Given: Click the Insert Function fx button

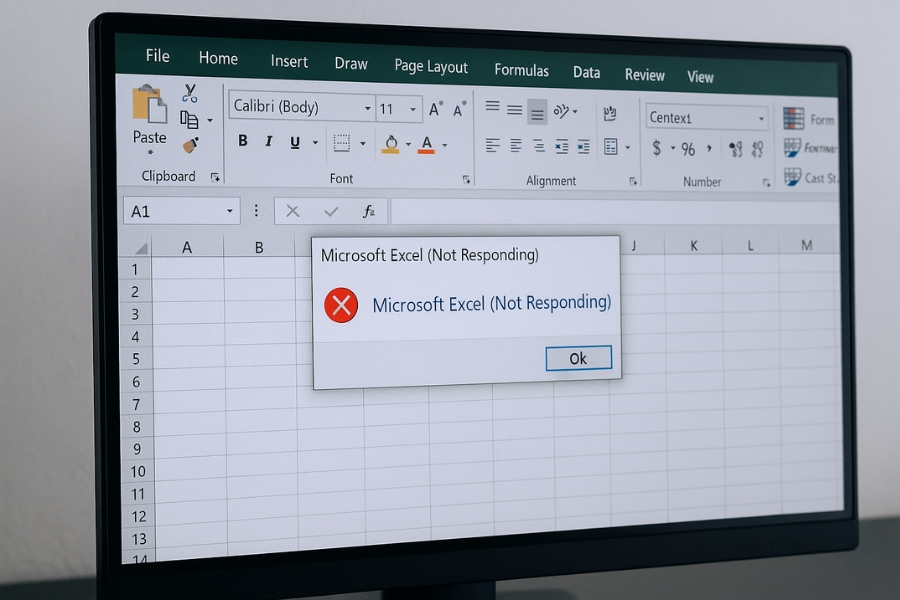Looking at the screenshot, I should click(369, 211).
